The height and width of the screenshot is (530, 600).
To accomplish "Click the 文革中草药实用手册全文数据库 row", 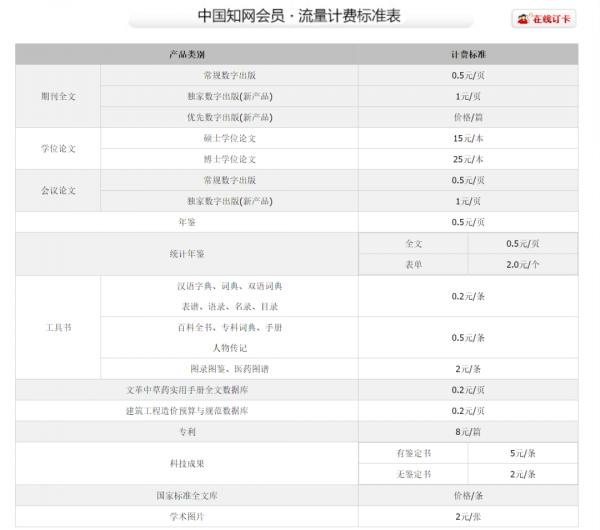I will (187, 390).
